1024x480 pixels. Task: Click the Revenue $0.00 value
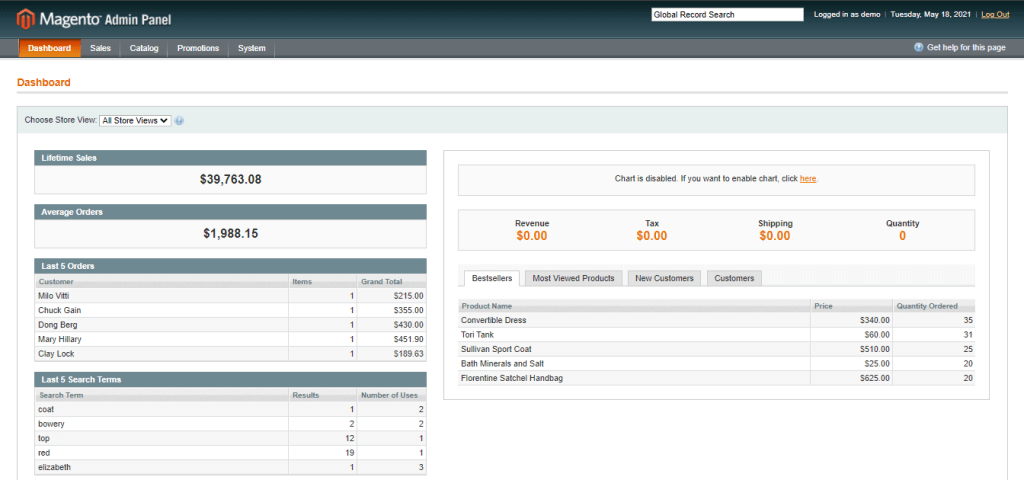click(532, 236)
